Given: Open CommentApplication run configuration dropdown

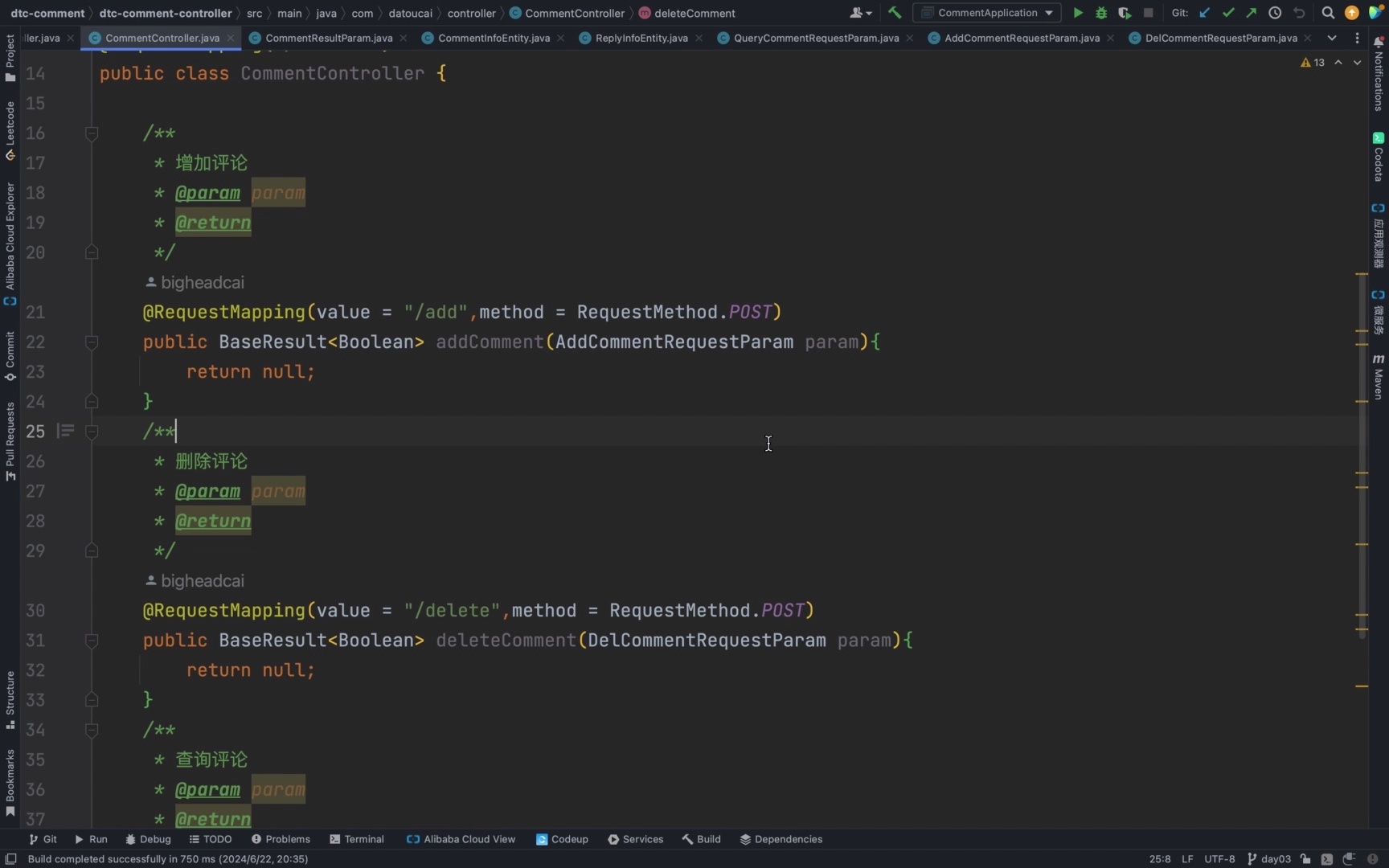Looking at the screenshot, I should click(x=987, y=13).
